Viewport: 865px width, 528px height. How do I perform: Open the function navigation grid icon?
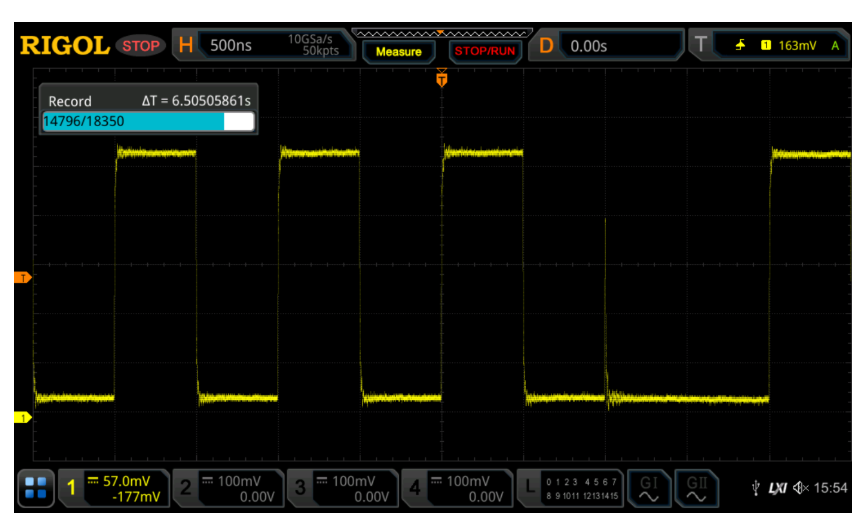(36, 488)
